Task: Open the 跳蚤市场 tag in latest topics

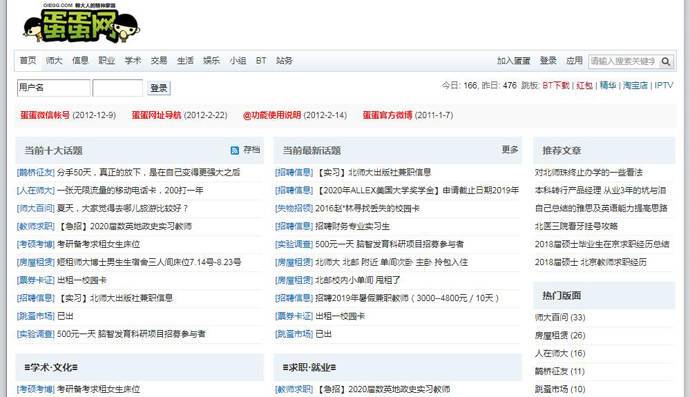Action: tap(294, 334)
